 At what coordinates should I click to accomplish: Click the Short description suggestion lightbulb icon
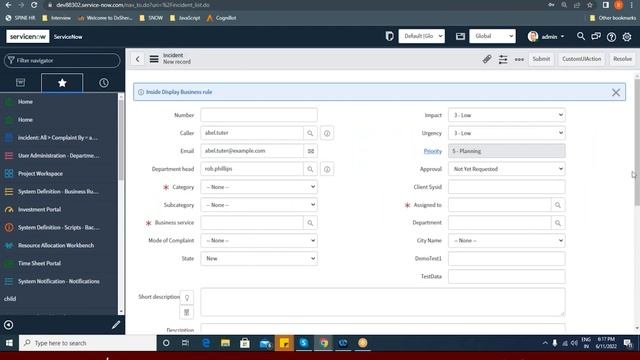point(187,298)
